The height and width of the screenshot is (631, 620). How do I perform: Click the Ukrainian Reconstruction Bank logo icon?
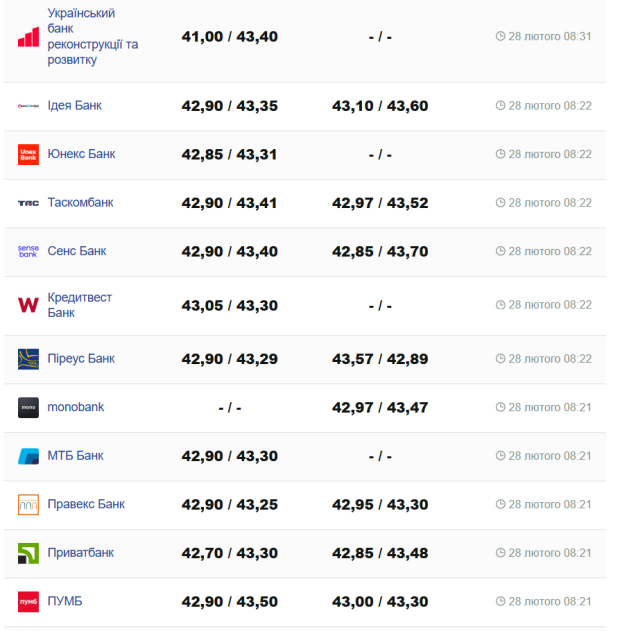pyautogui.click(x=28, y=37)
